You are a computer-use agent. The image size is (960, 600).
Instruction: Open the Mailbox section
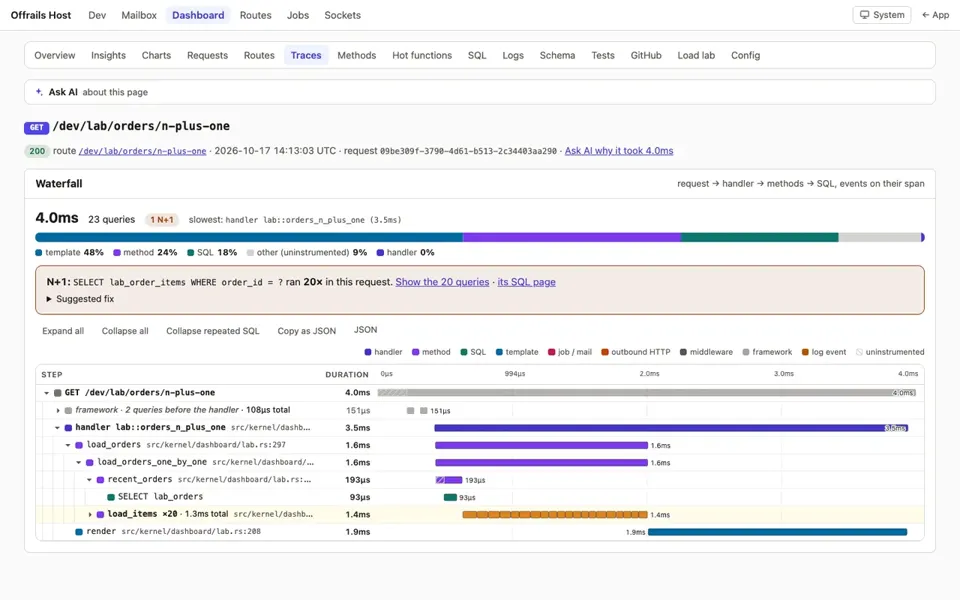pyautogui.click(x=139, y=15)
